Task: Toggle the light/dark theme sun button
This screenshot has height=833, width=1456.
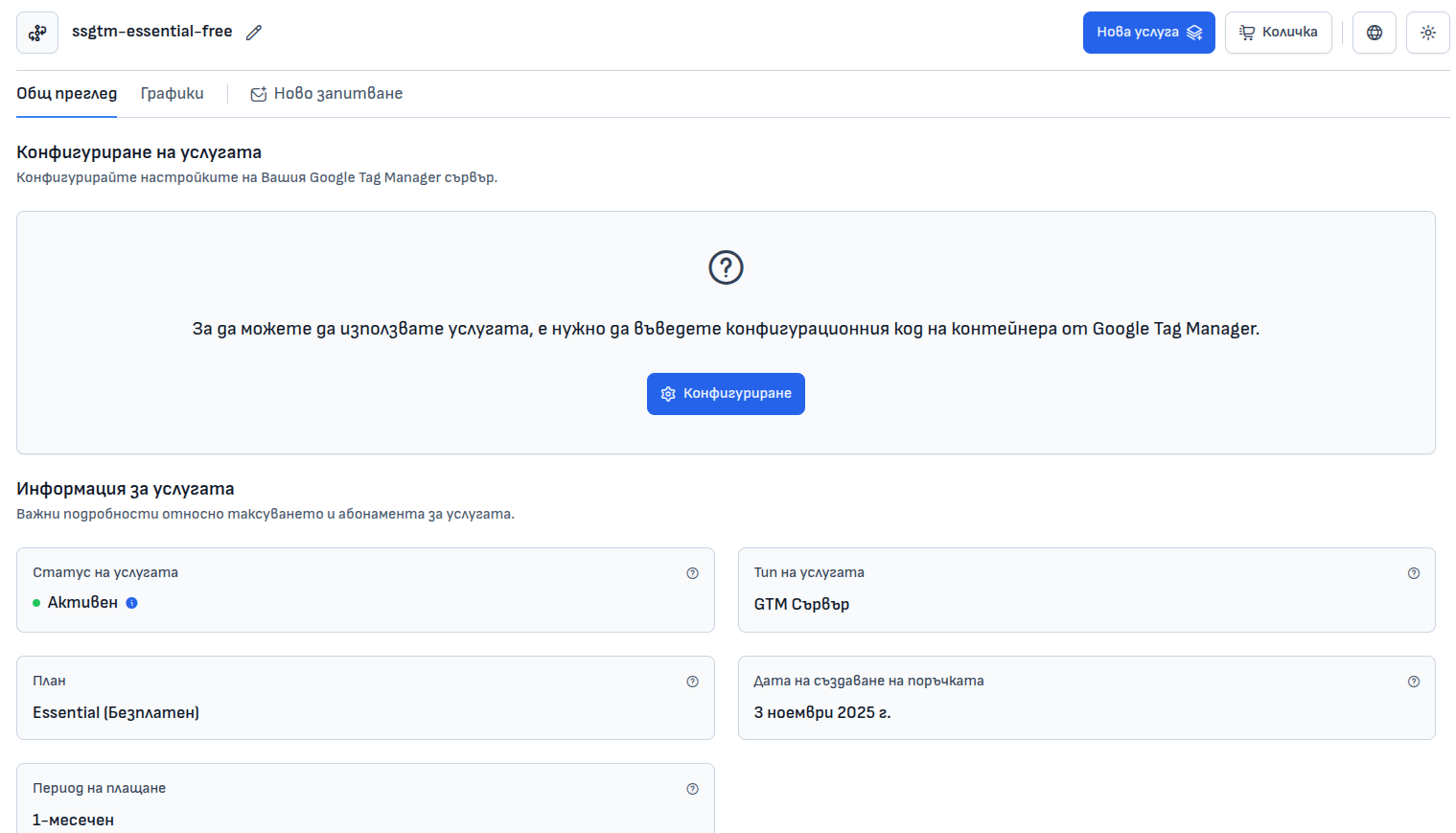Action: click(1427, 33)
